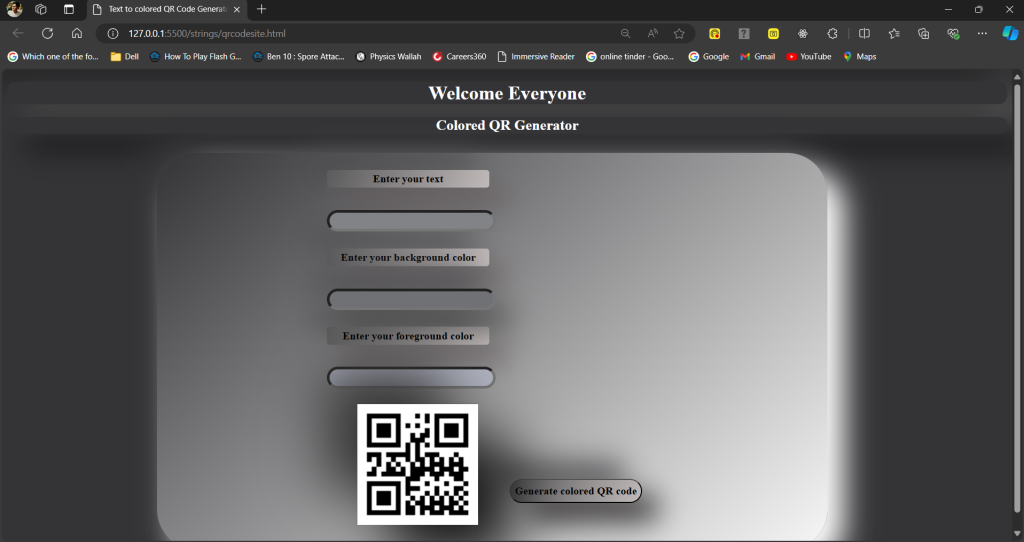Click Generate colored QR code button
Image resolution: width=1024 pixels, height=542 pixels.
point(575,491)
